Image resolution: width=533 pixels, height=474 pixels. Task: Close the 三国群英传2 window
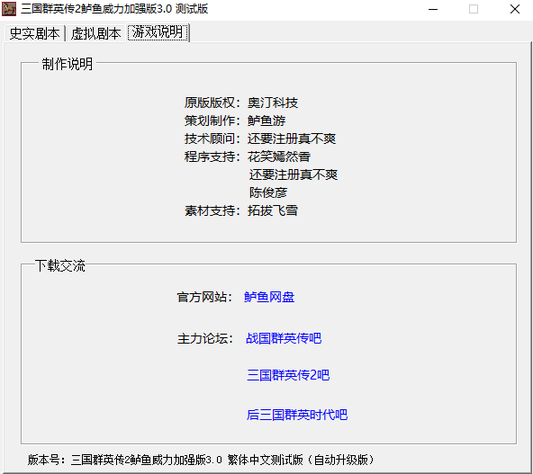[515, 9]
